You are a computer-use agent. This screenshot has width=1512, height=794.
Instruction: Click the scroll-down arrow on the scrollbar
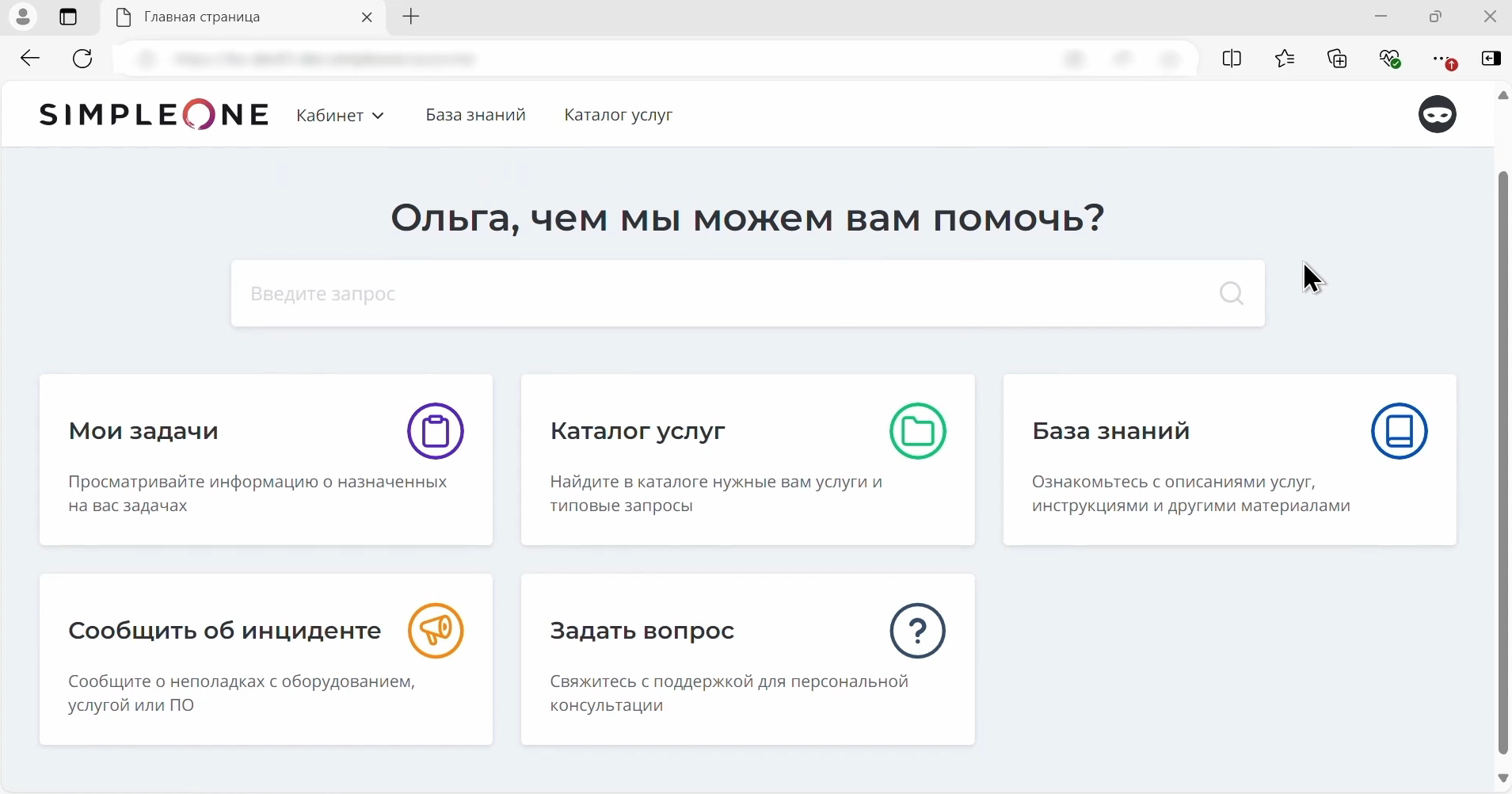tap(1502, 779)
